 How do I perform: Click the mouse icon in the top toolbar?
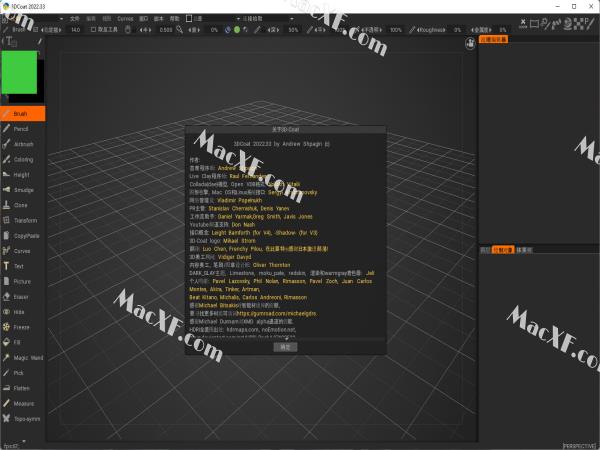[128, 29]
